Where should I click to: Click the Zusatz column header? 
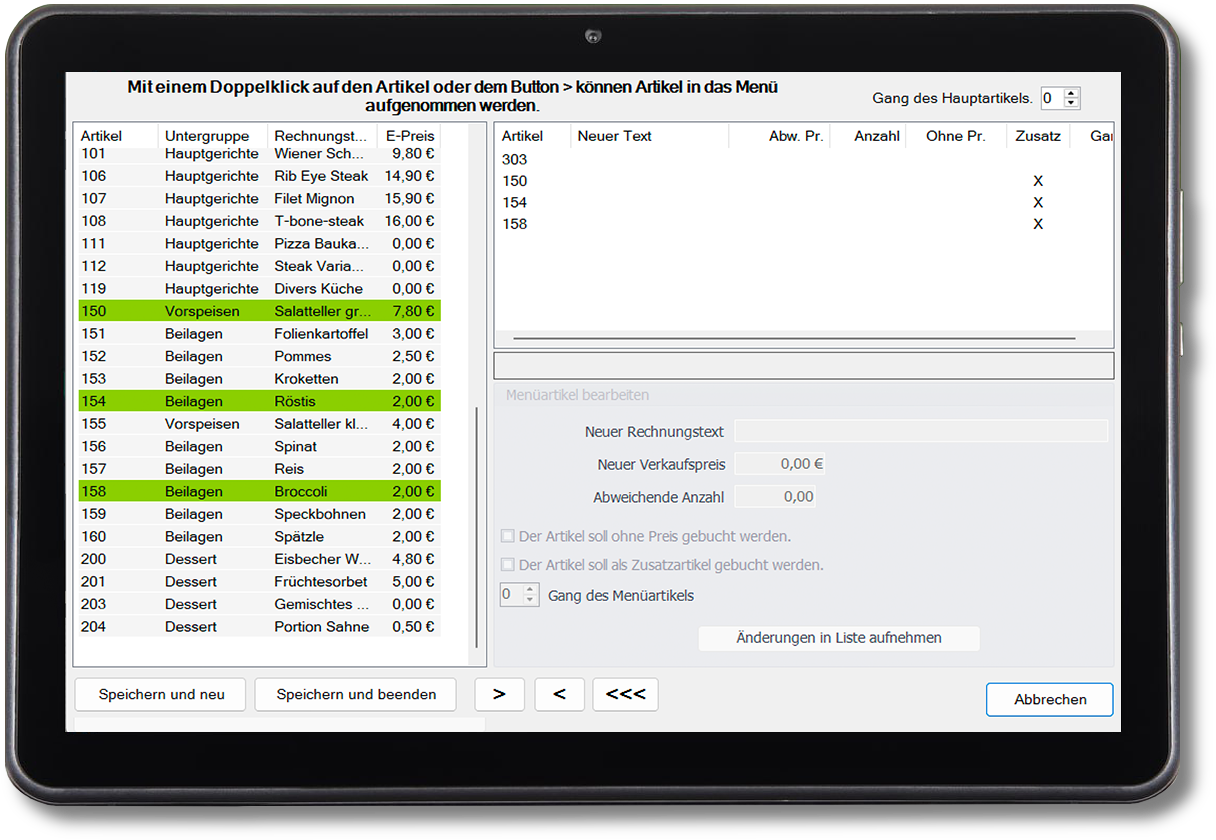click(1037, 136)
